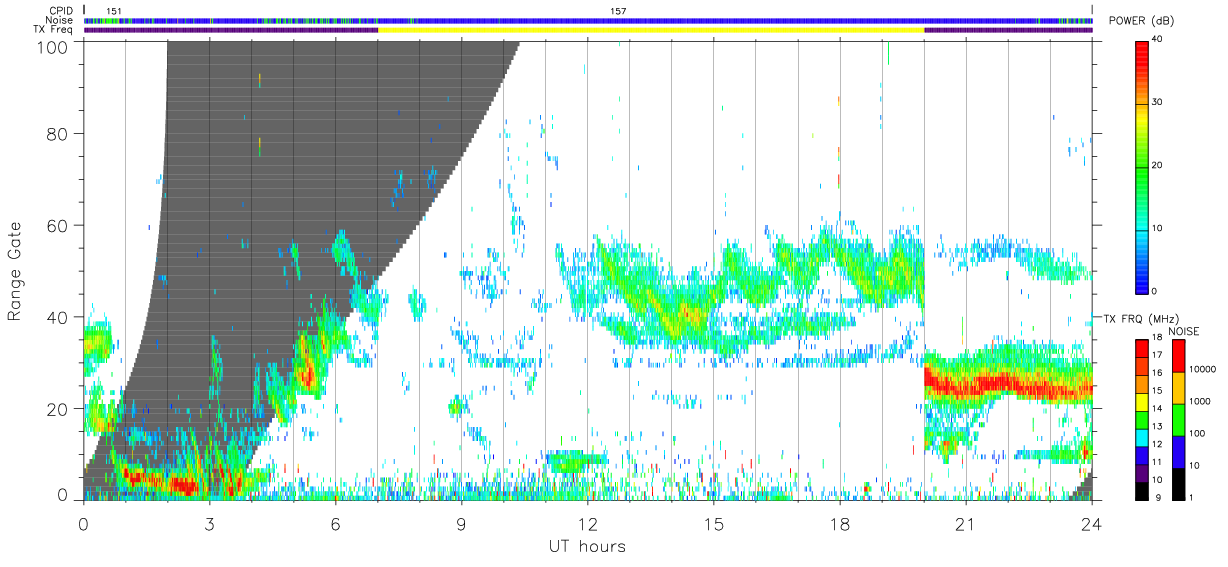This screenshot has width=1228, height=567.
Task: Click the 80 tick on Range Gate axis
Action: click(59, 134)
